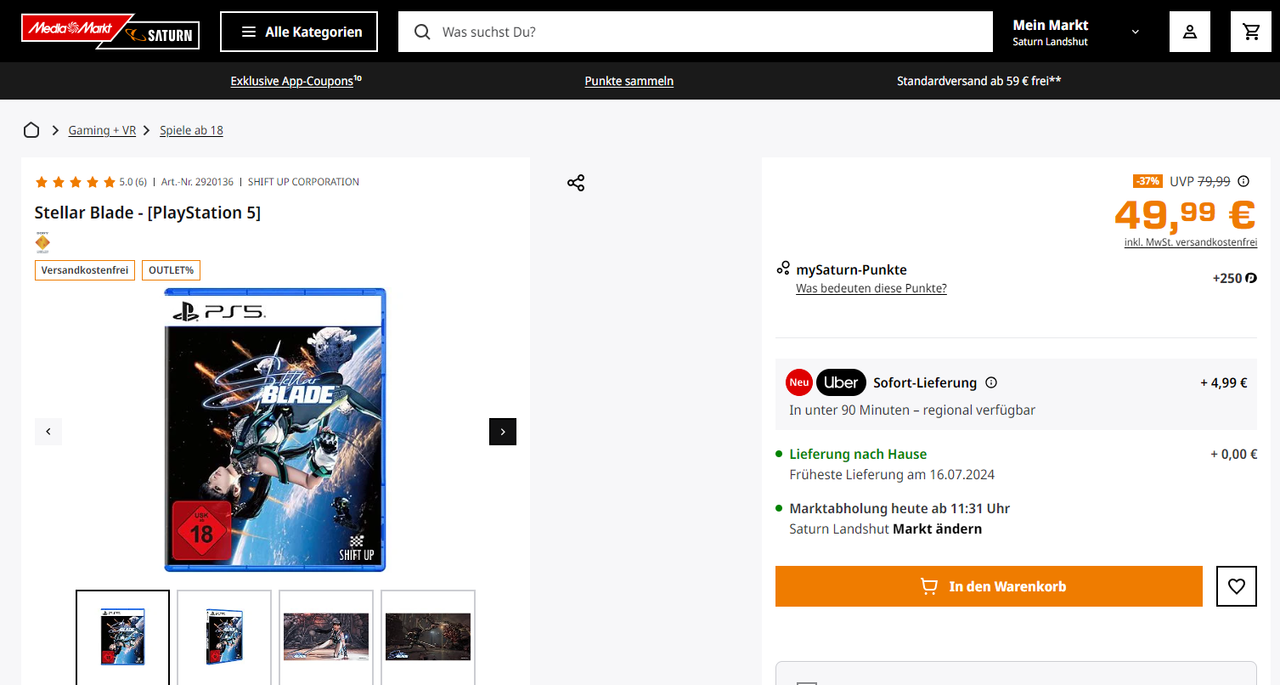The width and height of the screenshot is (1280, 685).
Task: Open Spiele ab 18 breadcrumb
Action: (x=191, y=130)
